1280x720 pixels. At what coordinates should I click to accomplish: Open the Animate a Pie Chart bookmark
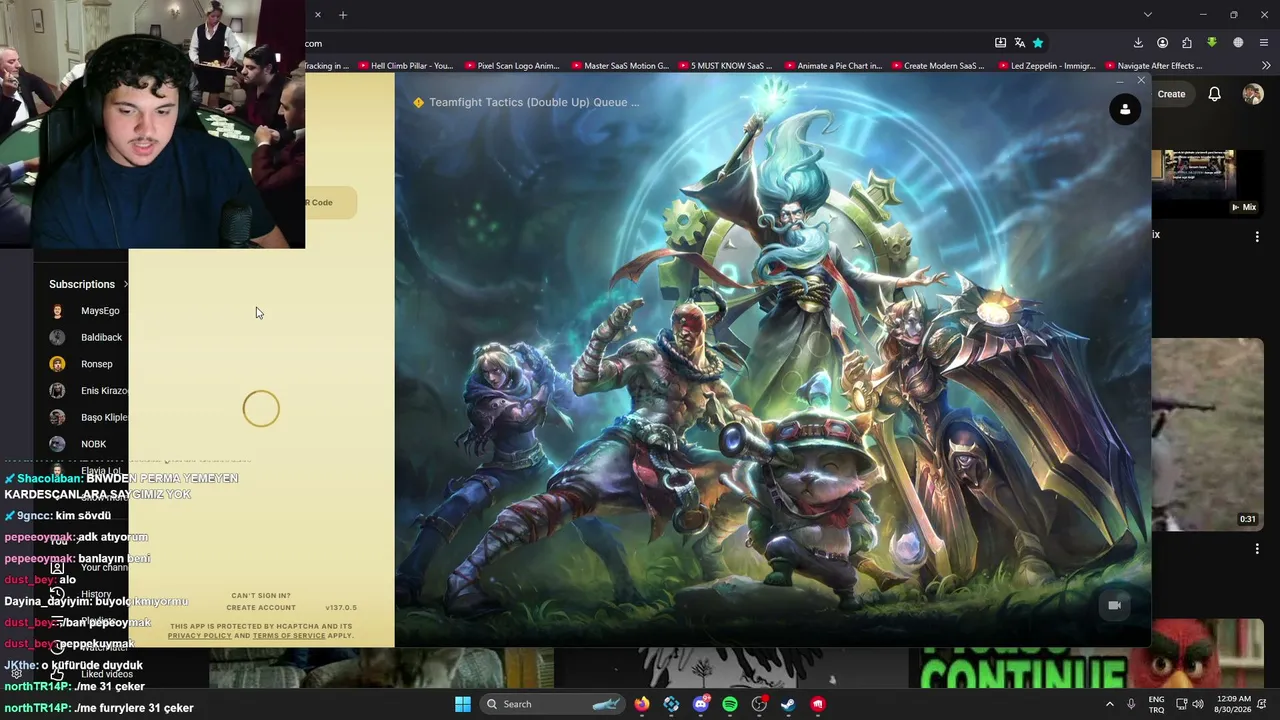[832, 66]
